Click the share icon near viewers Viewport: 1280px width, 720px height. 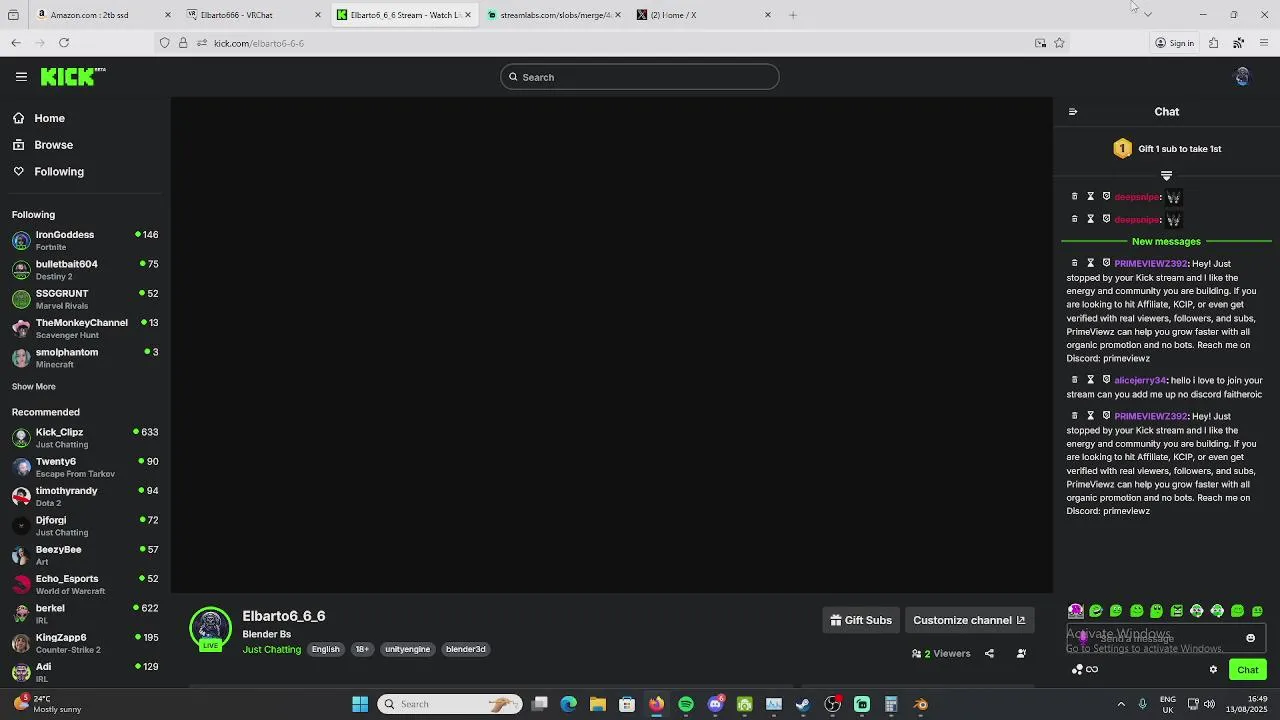click(x=989, y=654)
